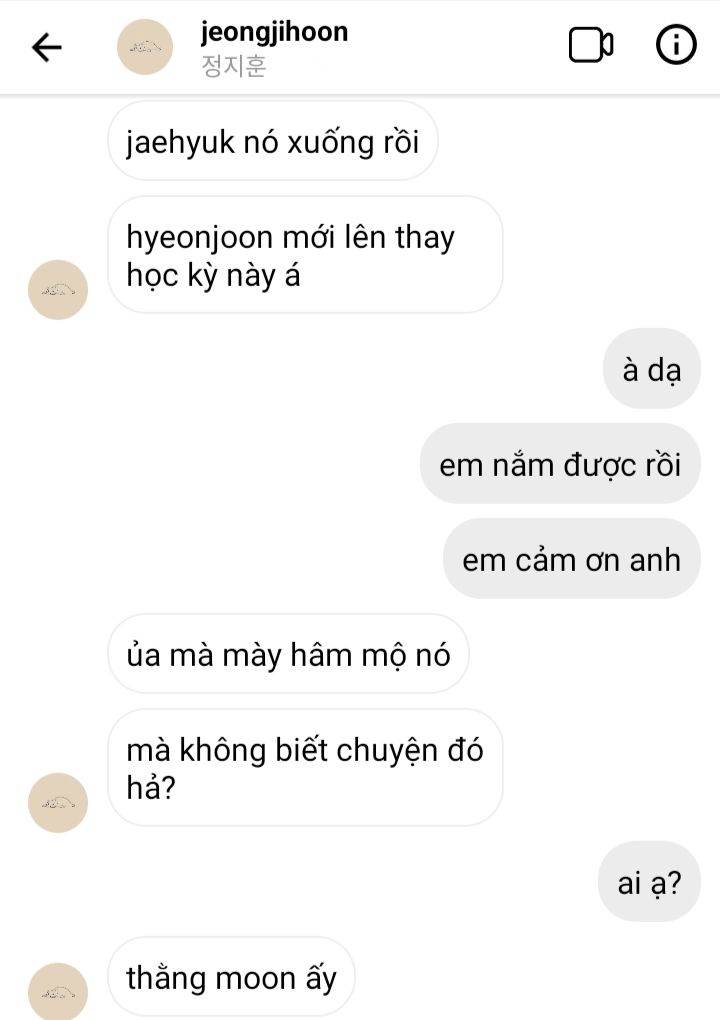
Task: Select the sent 'à dạ' message
Action: pyautogui.click(x=651, y=369)
